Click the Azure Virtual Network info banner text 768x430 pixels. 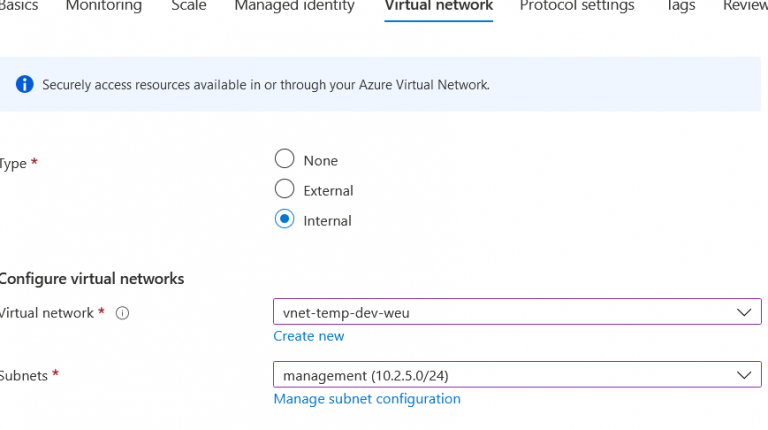pyautogui.click(x=265, y=85)
